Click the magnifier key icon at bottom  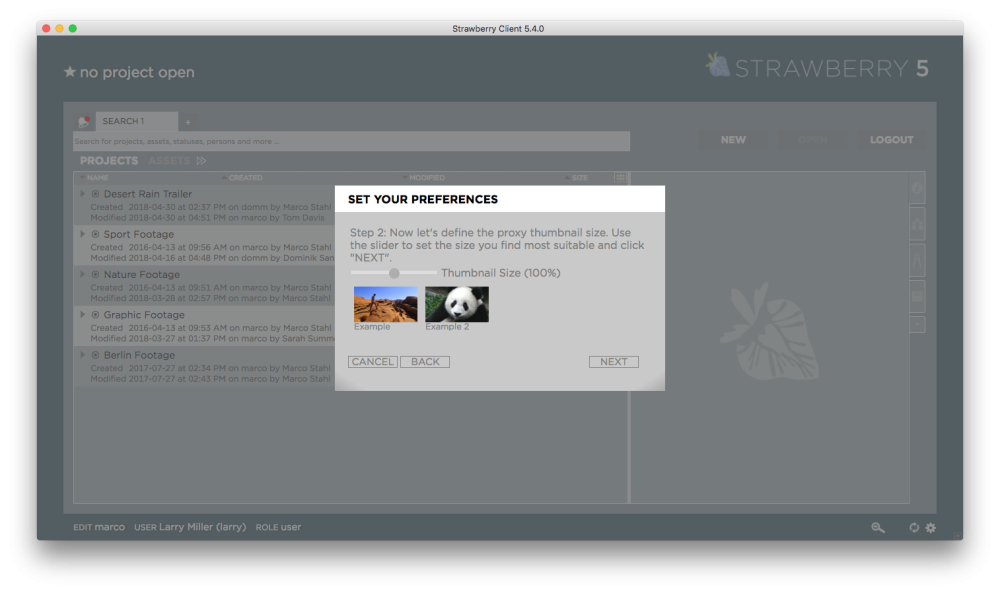click(x=878, y=528)
